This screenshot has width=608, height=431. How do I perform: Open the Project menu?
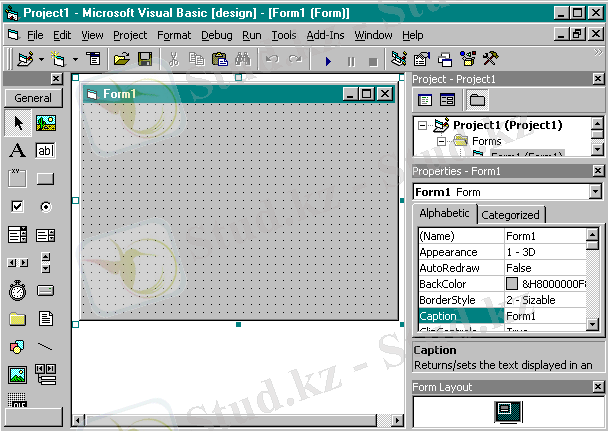click(x=130, y=35)
